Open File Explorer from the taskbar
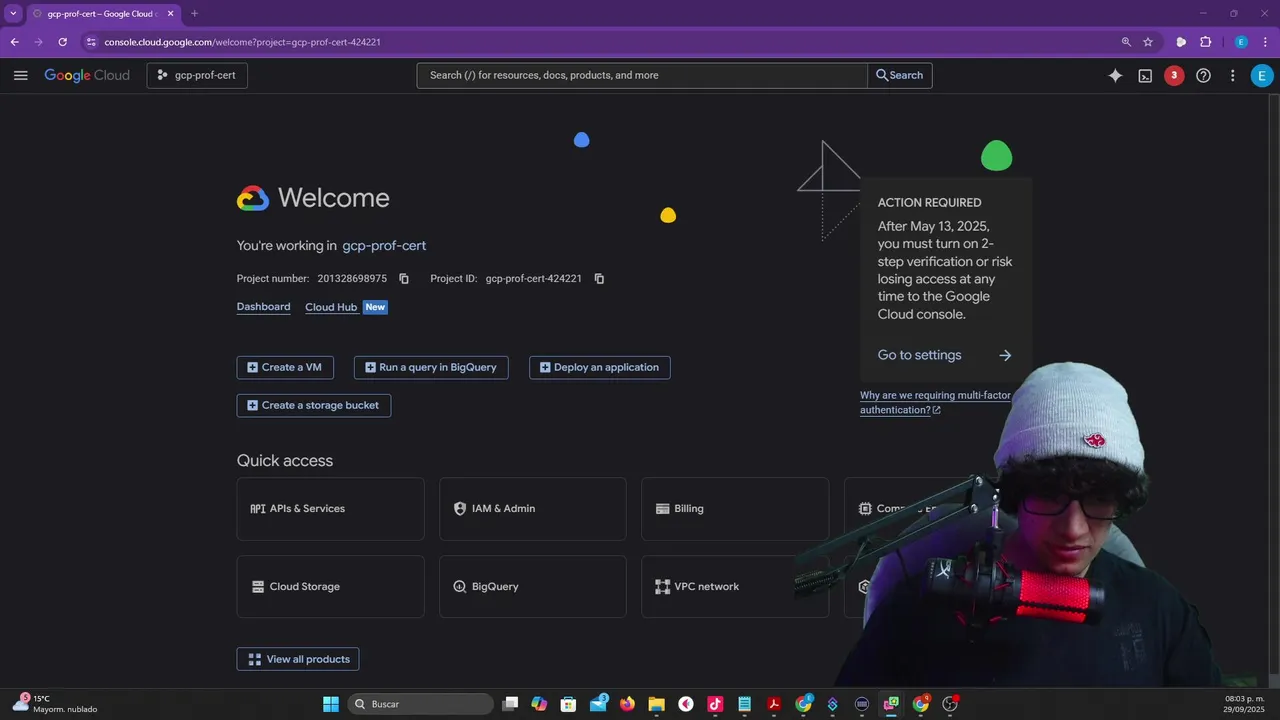Viewport: 1280px width, 720px height. (x=656, y=704)
